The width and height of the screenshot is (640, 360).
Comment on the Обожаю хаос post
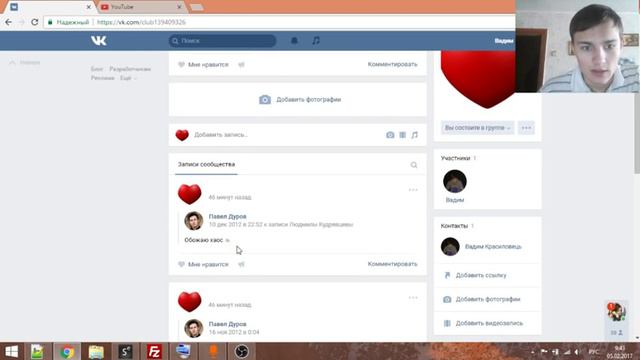pos(392,264)
